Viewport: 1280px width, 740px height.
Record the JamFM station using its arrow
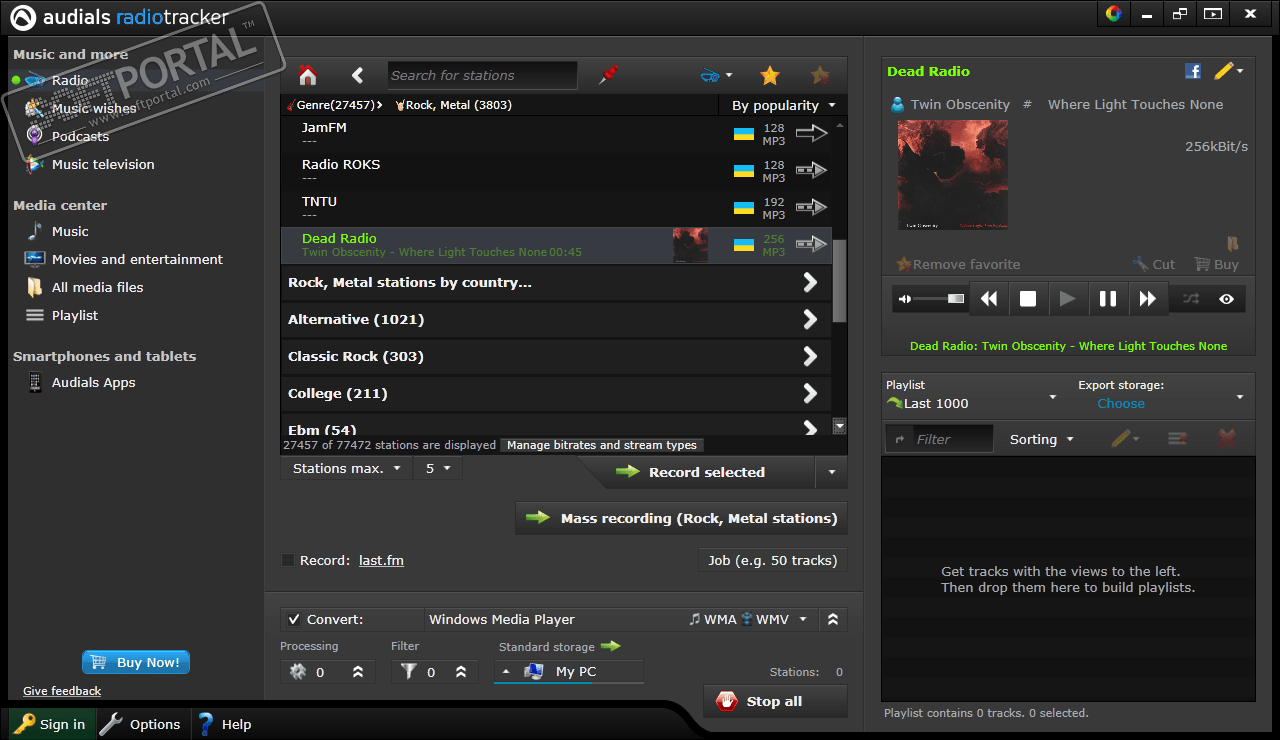[811, 133]
